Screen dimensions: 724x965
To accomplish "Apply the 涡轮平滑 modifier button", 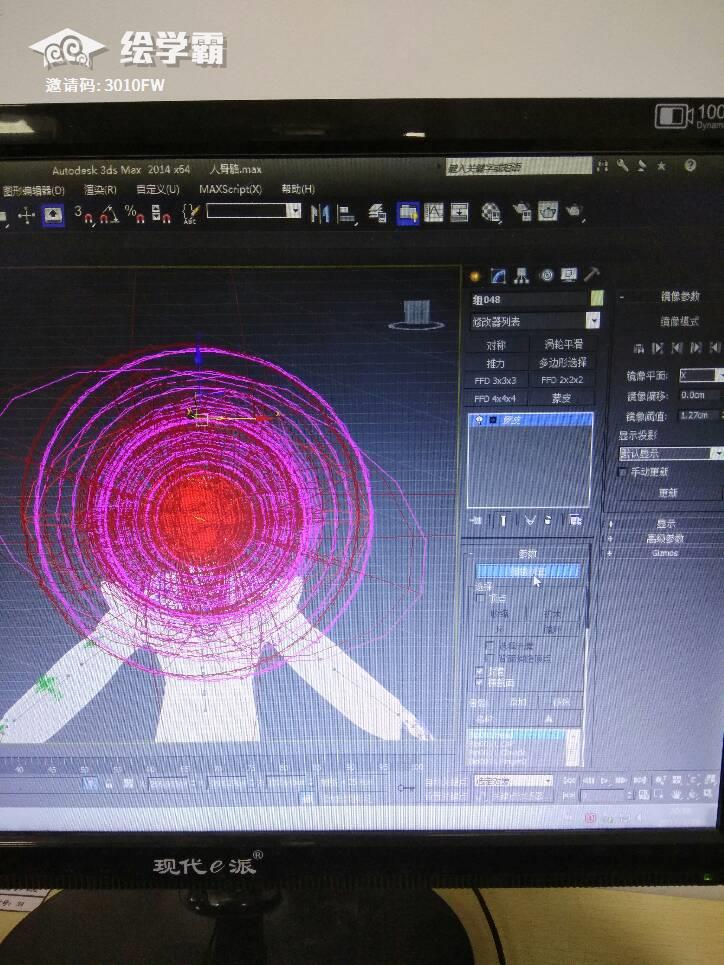I will point(563,344).
